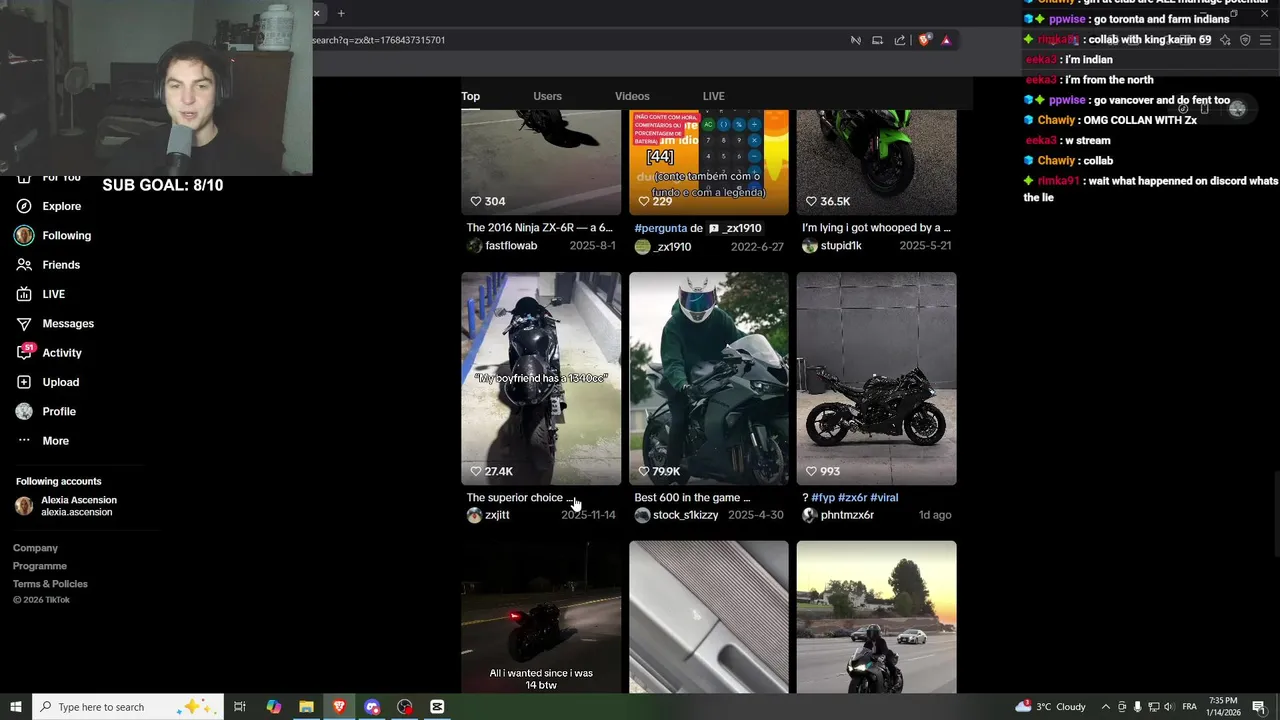Click the cast screen icon in address bar
1280x720 pixels.
pyautogui.click(x=877, y=40)
